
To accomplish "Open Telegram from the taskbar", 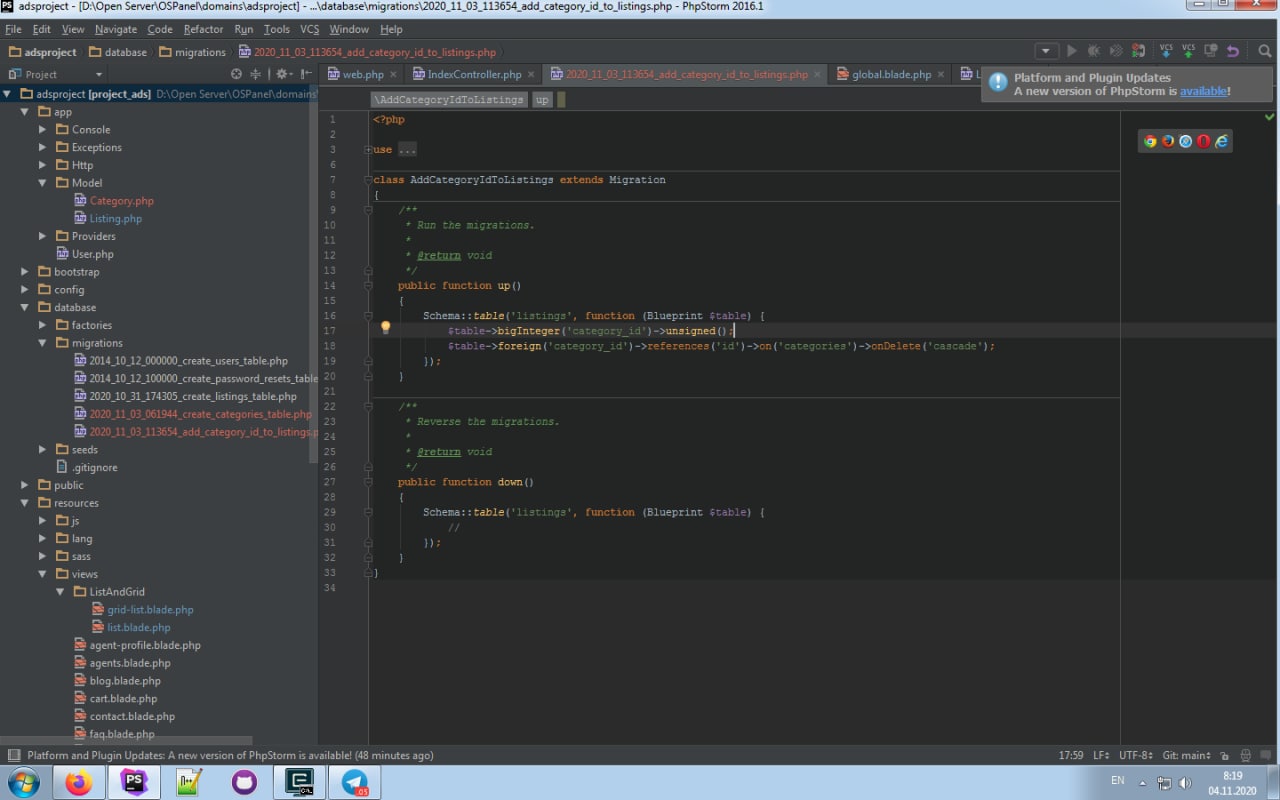I will click(354, 783).
